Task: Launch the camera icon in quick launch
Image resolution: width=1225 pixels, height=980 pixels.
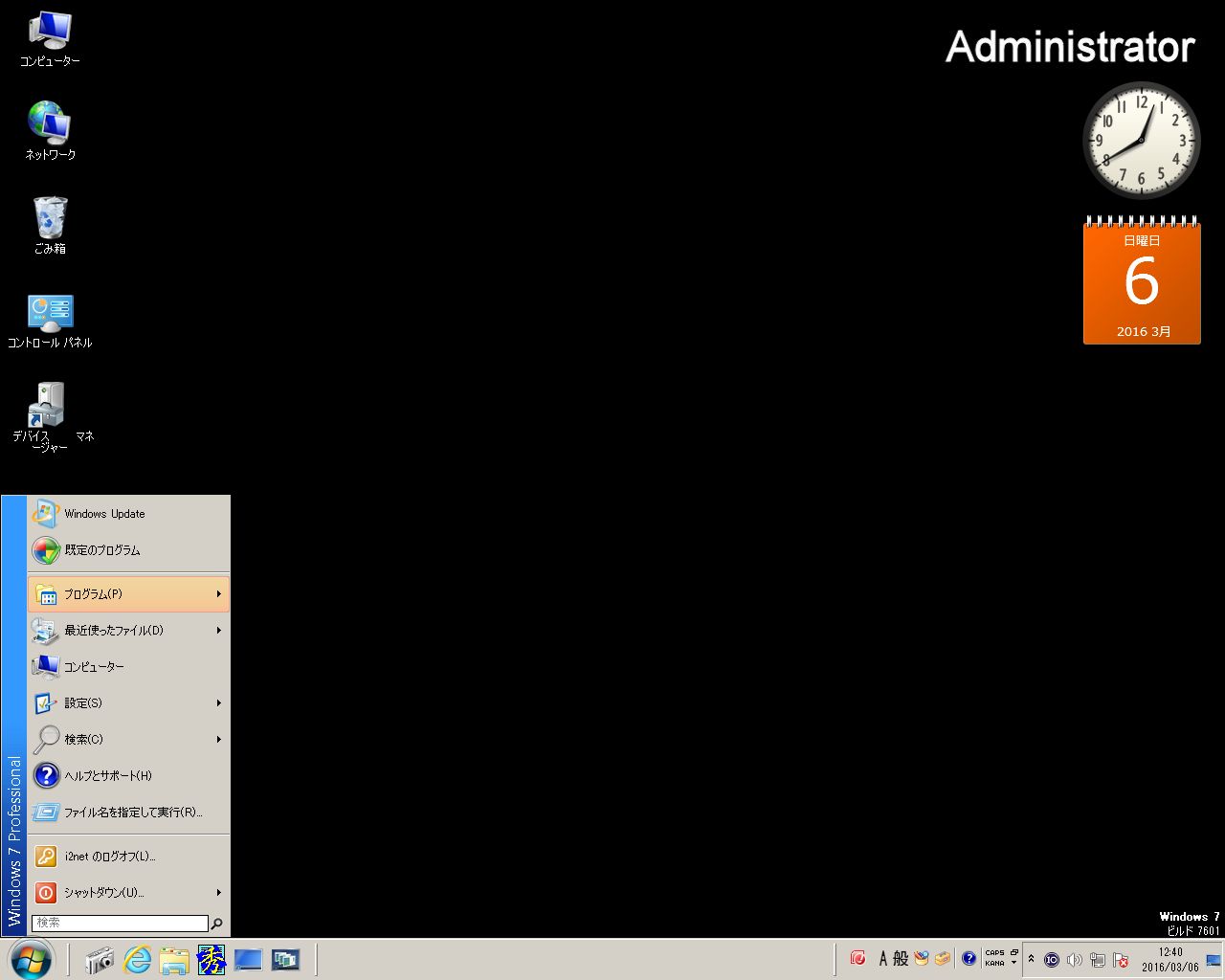Action: point(100,960)
